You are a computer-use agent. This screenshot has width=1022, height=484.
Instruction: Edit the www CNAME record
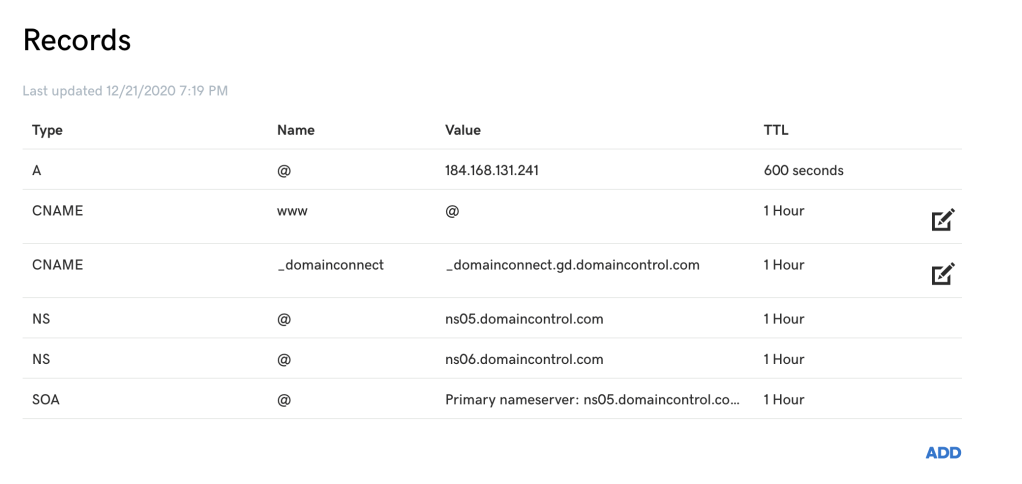click(943, 219)
